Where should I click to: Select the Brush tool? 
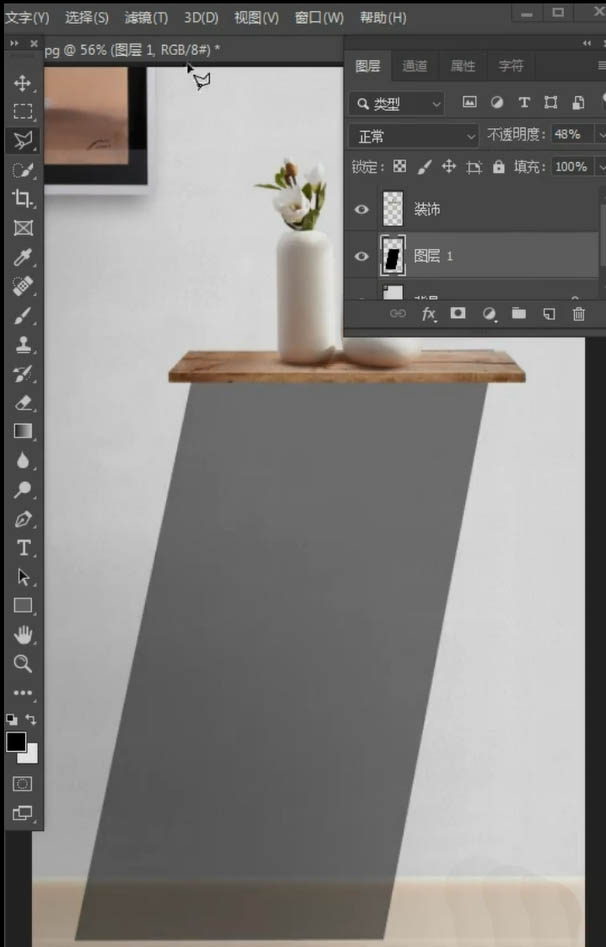(22, 315)
